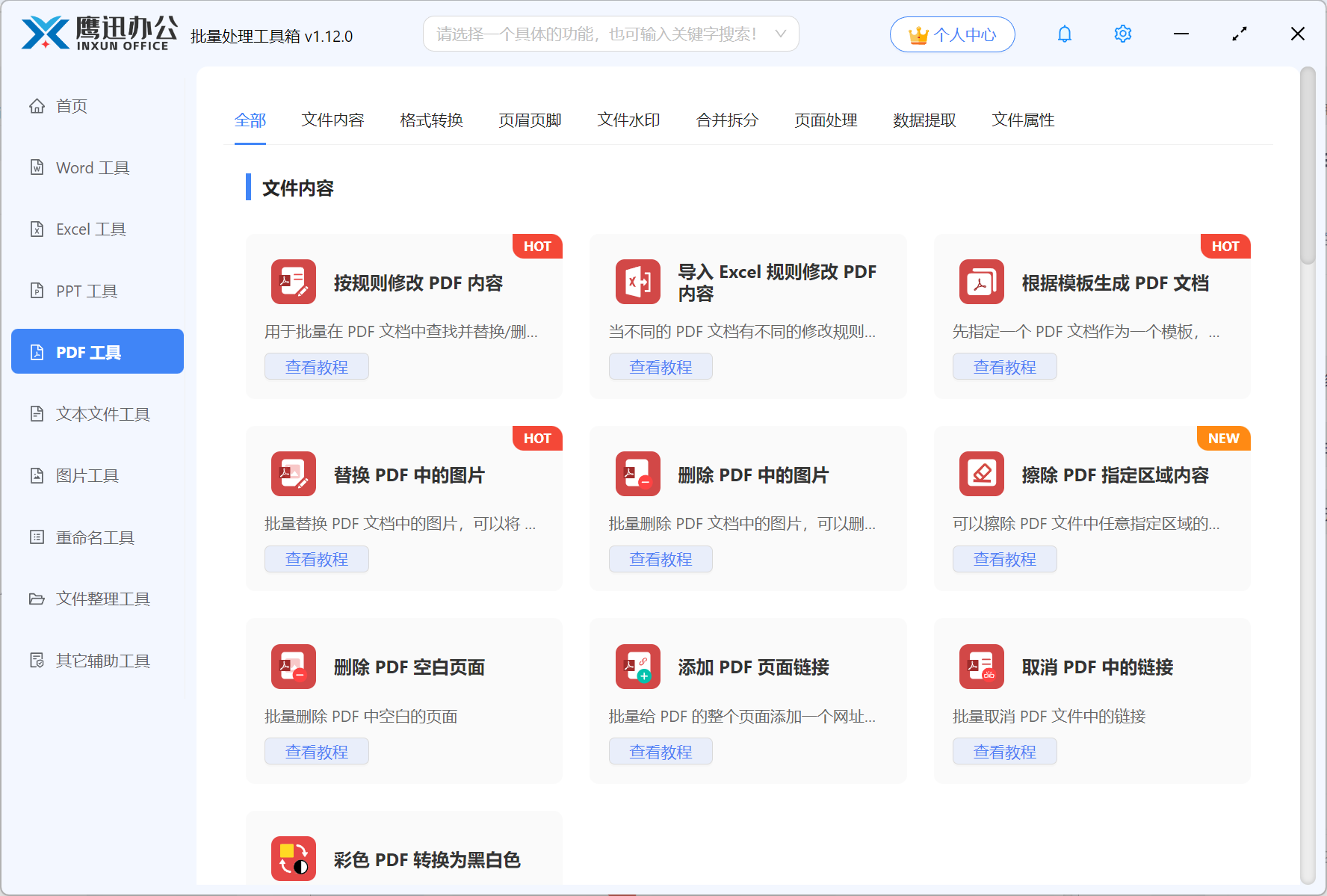Click the 擦除 PDF 指定区域内容 icon
The width and height of the screenshot is (1327, 896).
coord(982,474)
